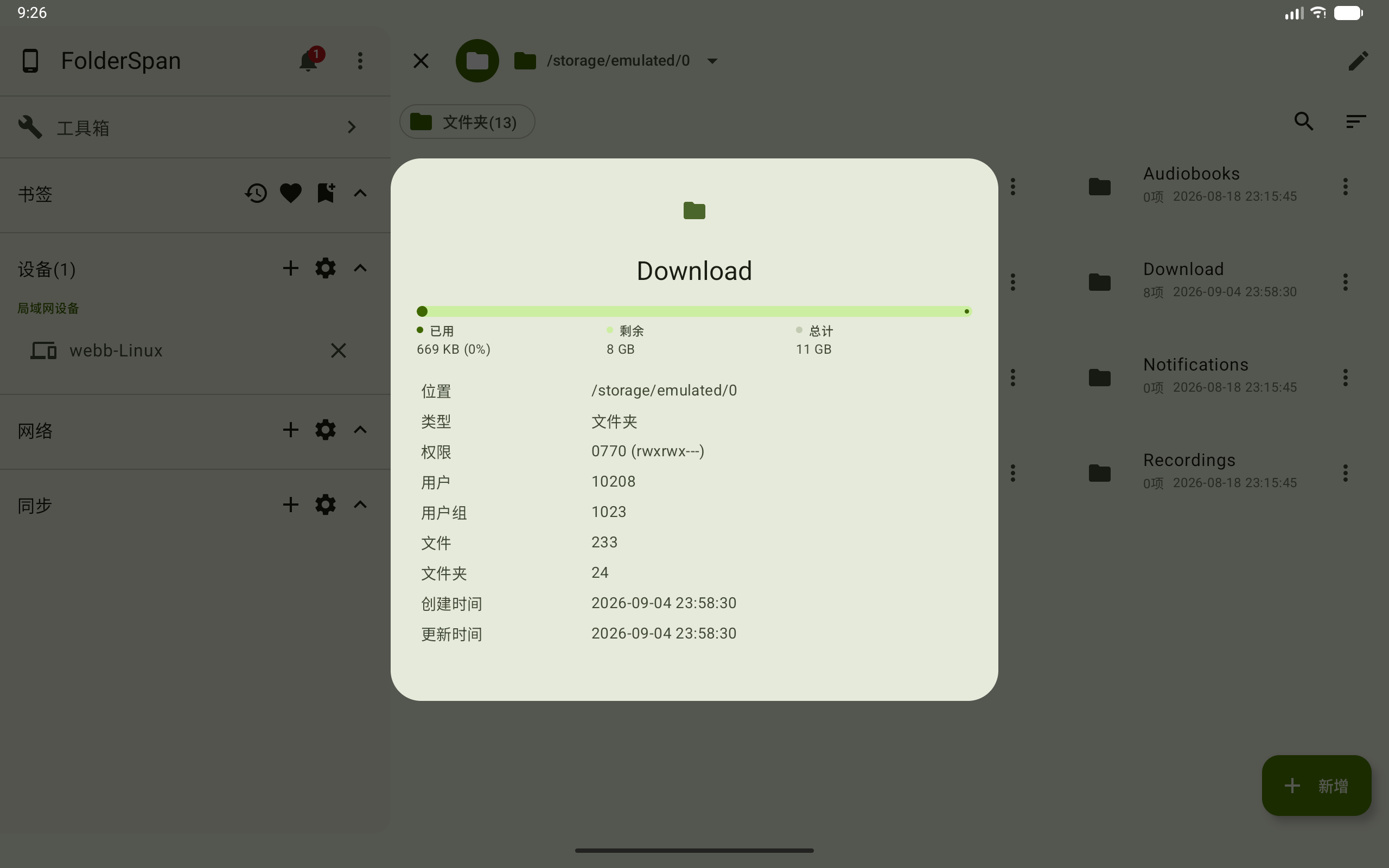Image resolution: width=1389 pixels, height=868 pixels.
Task: Open the sort options icon
Action: tap(1356, 121)
